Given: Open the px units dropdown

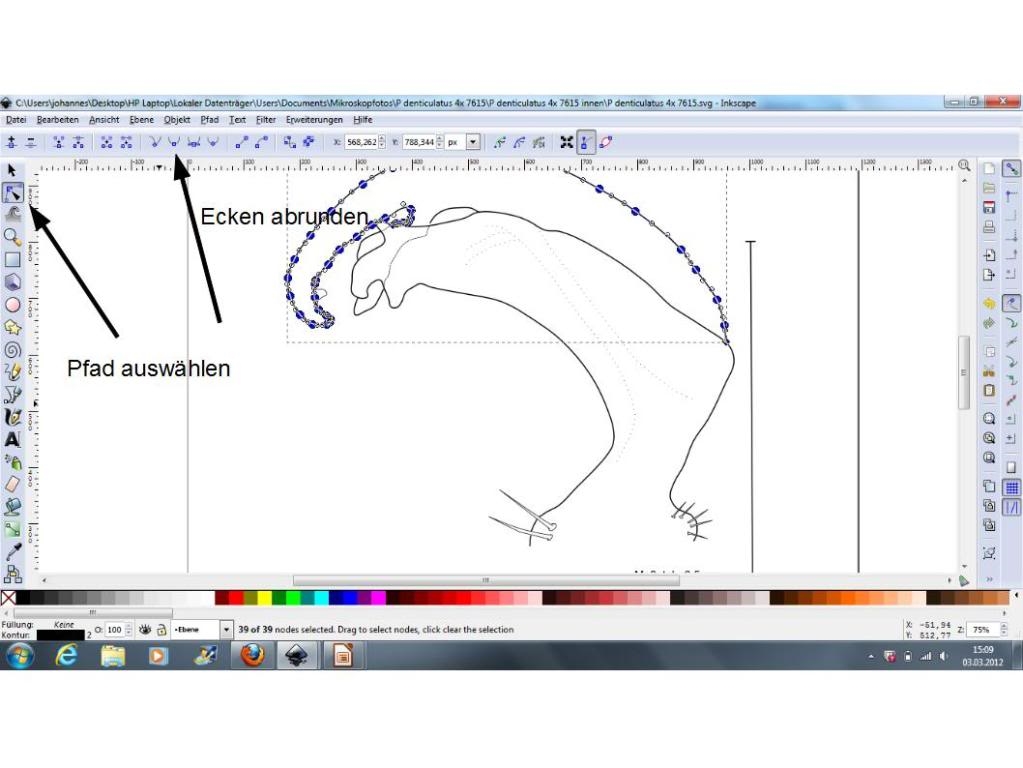Looking at the screenshot, I should (x=473, y=142).
